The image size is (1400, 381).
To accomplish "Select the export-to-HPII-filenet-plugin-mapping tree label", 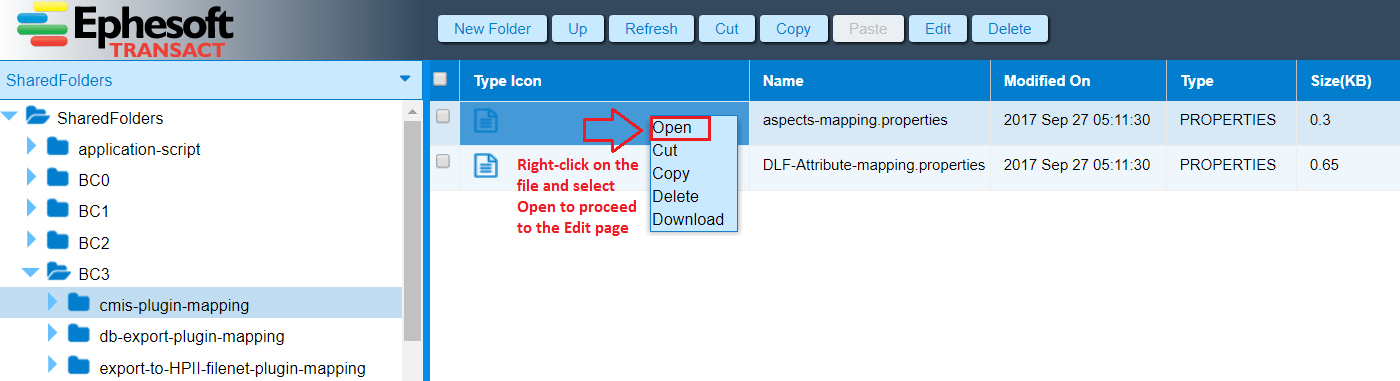I will [233, 368].
